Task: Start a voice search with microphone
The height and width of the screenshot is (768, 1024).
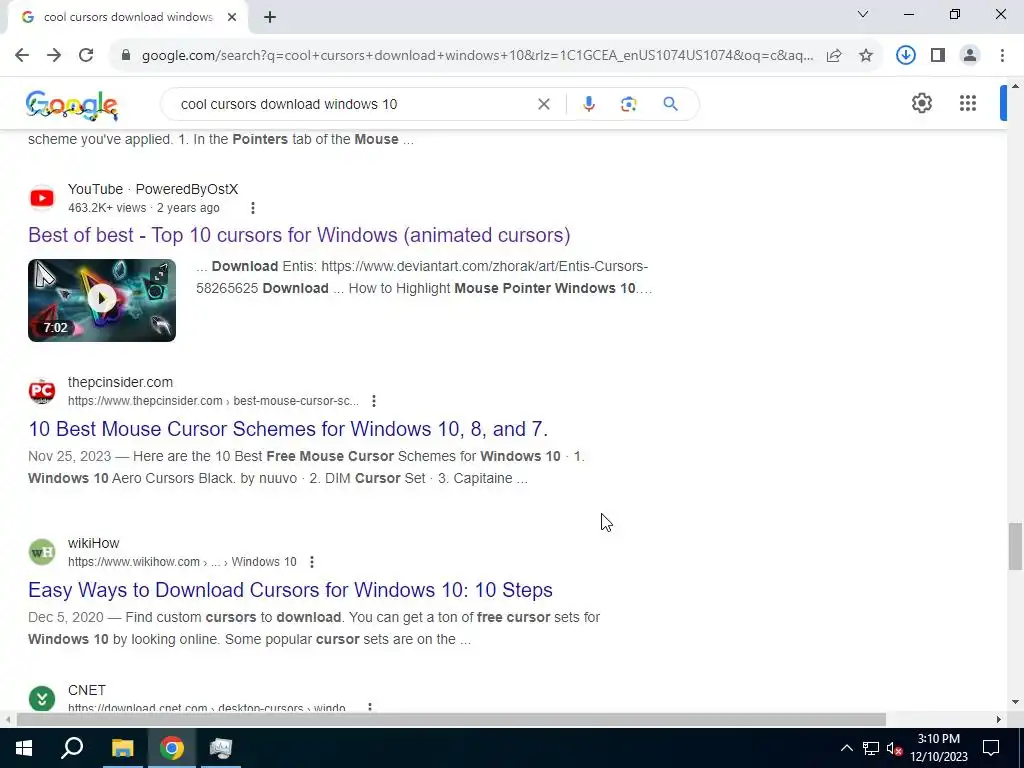Action: 588,104
